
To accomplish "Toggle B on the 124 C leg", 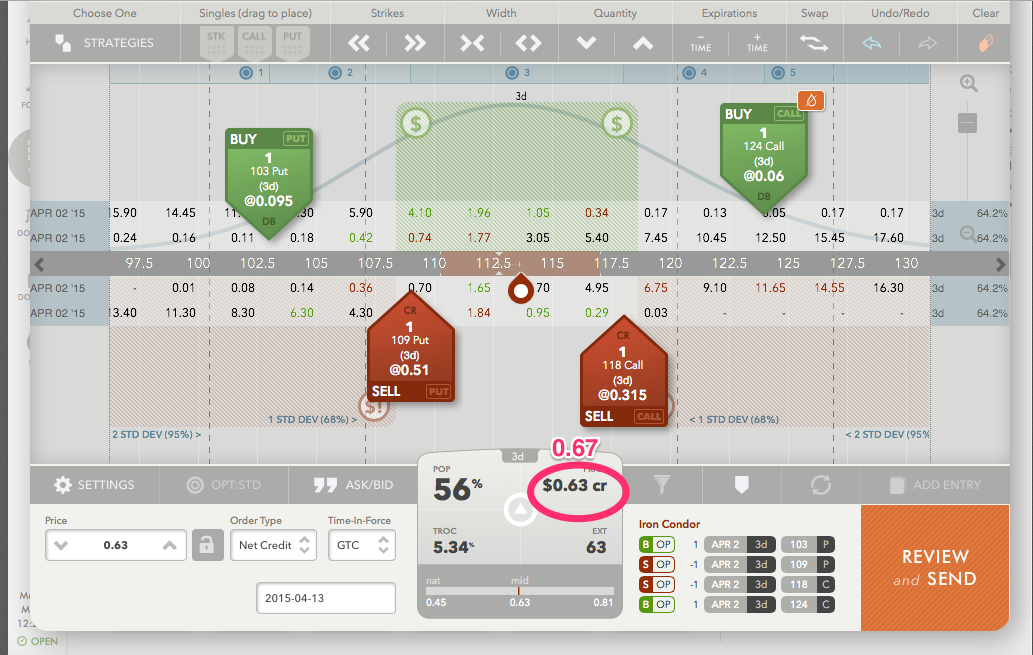I will pyautogui.click(x=646, y=604).
